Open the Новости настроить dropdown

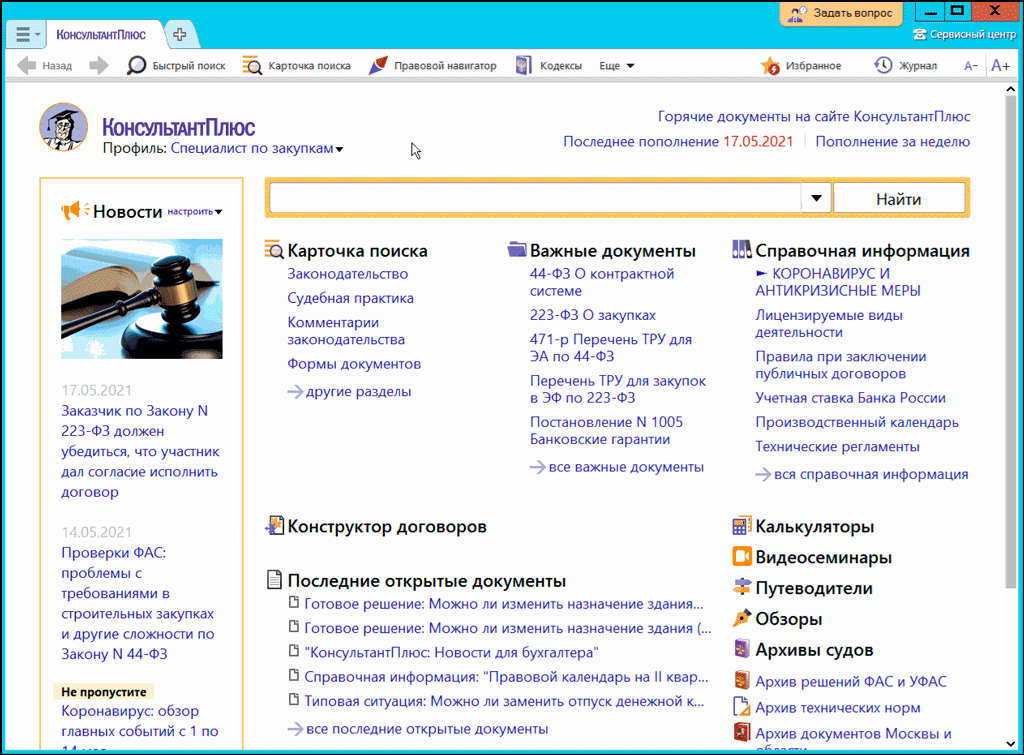click(x=195, y=212)
